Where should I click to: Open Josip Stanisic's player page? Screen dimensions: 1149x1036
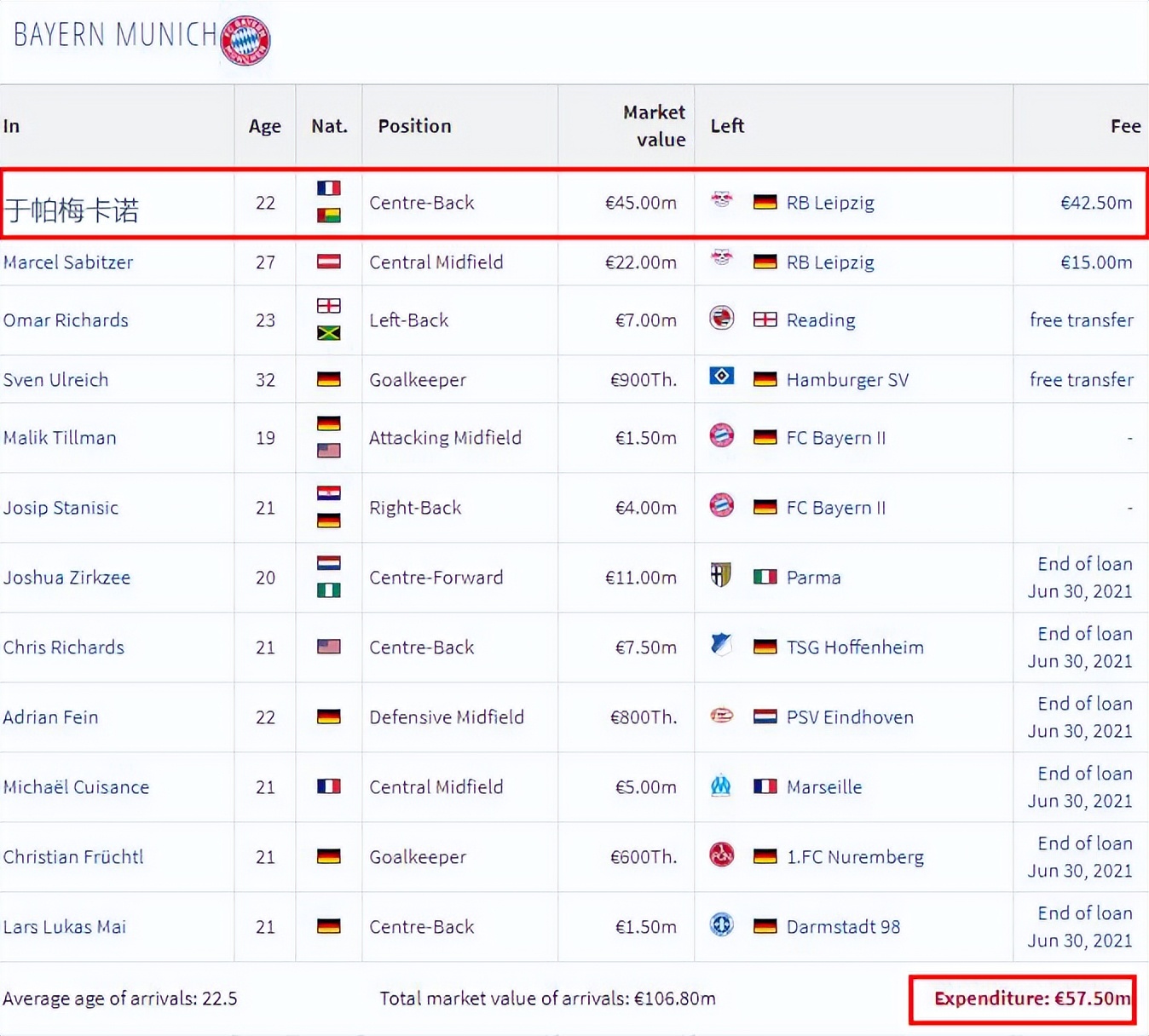coord(61,508)
